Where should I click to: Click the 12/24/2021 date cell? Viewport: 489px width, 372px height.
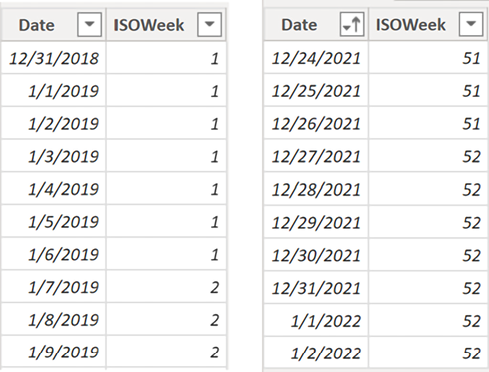316,57
